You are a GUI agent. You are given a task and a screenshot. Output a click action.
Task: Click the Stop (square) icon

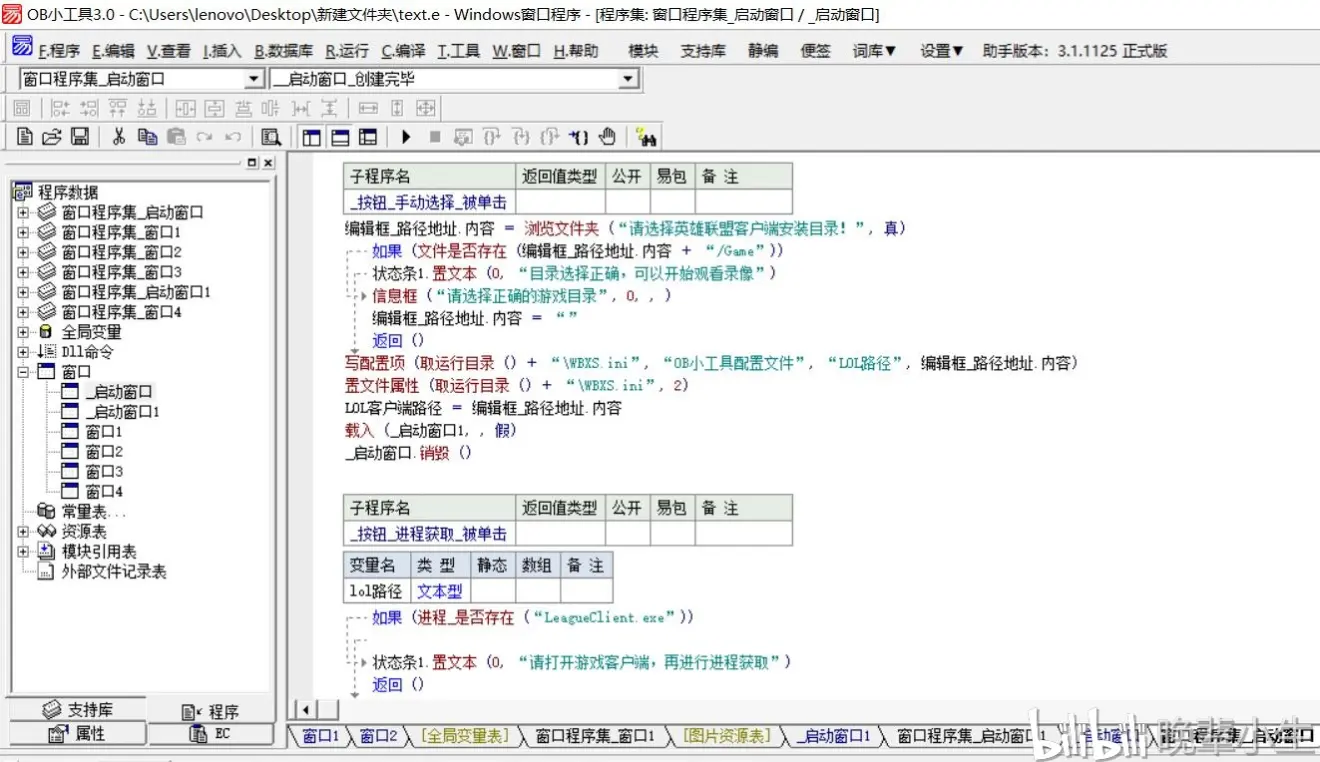pyautogui.click(x=434, y=137)
